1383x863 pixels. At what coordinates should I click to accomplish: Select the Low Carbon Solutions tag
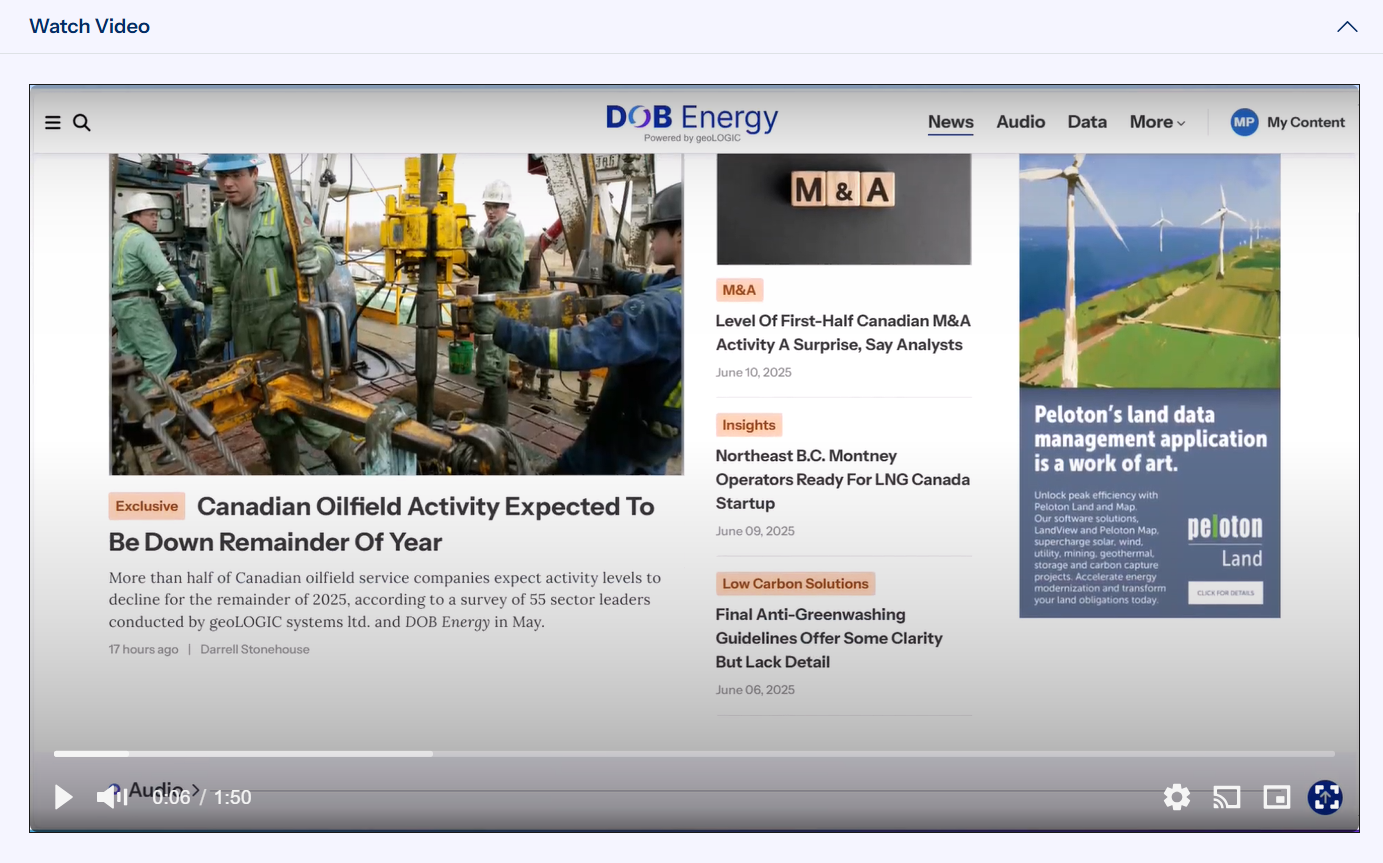(x=795, y=584)
